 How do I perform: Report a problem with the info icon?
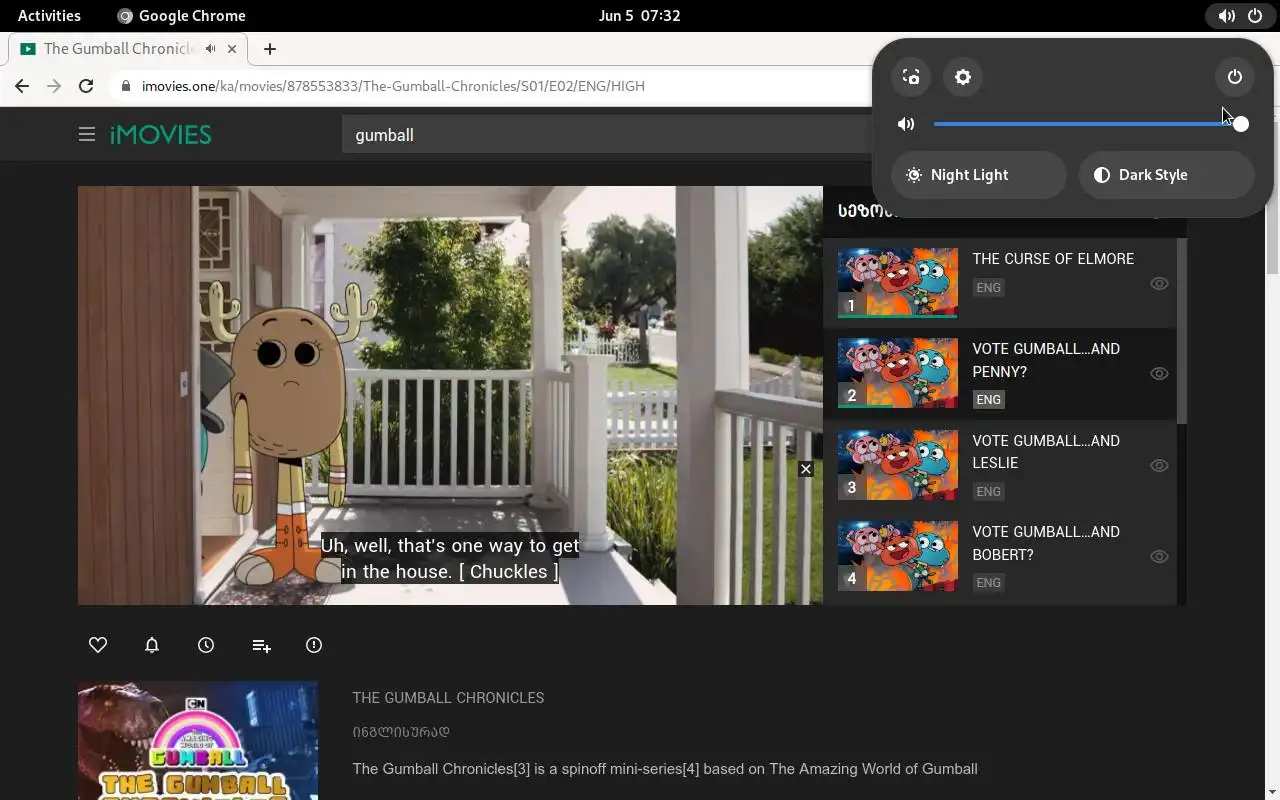click(x=314, y=645)
